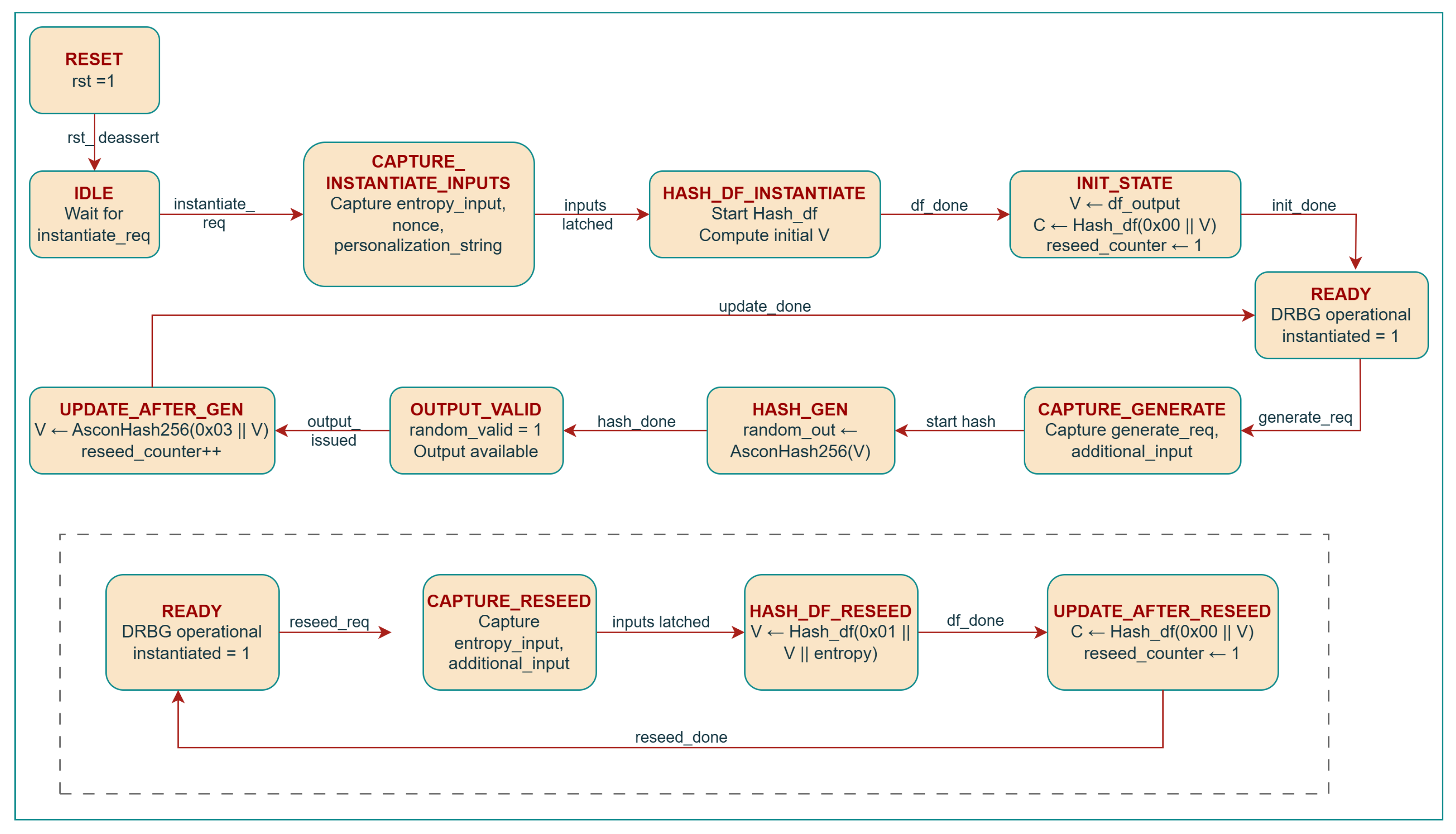The height and width of the screenshot is (834, 1456).
Task: Click the 'start hash' transition label
Action: tap(961, 421)
